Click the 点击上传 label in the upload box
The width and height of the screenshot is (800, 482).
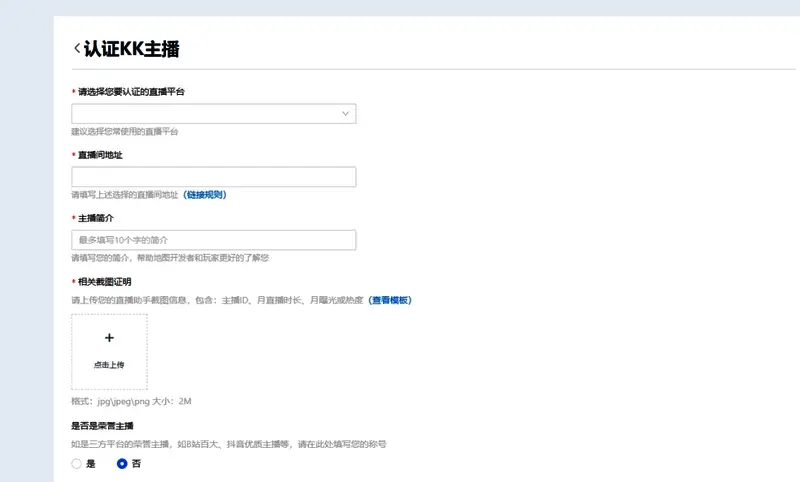pyautogui.click(x=109, y=365)
